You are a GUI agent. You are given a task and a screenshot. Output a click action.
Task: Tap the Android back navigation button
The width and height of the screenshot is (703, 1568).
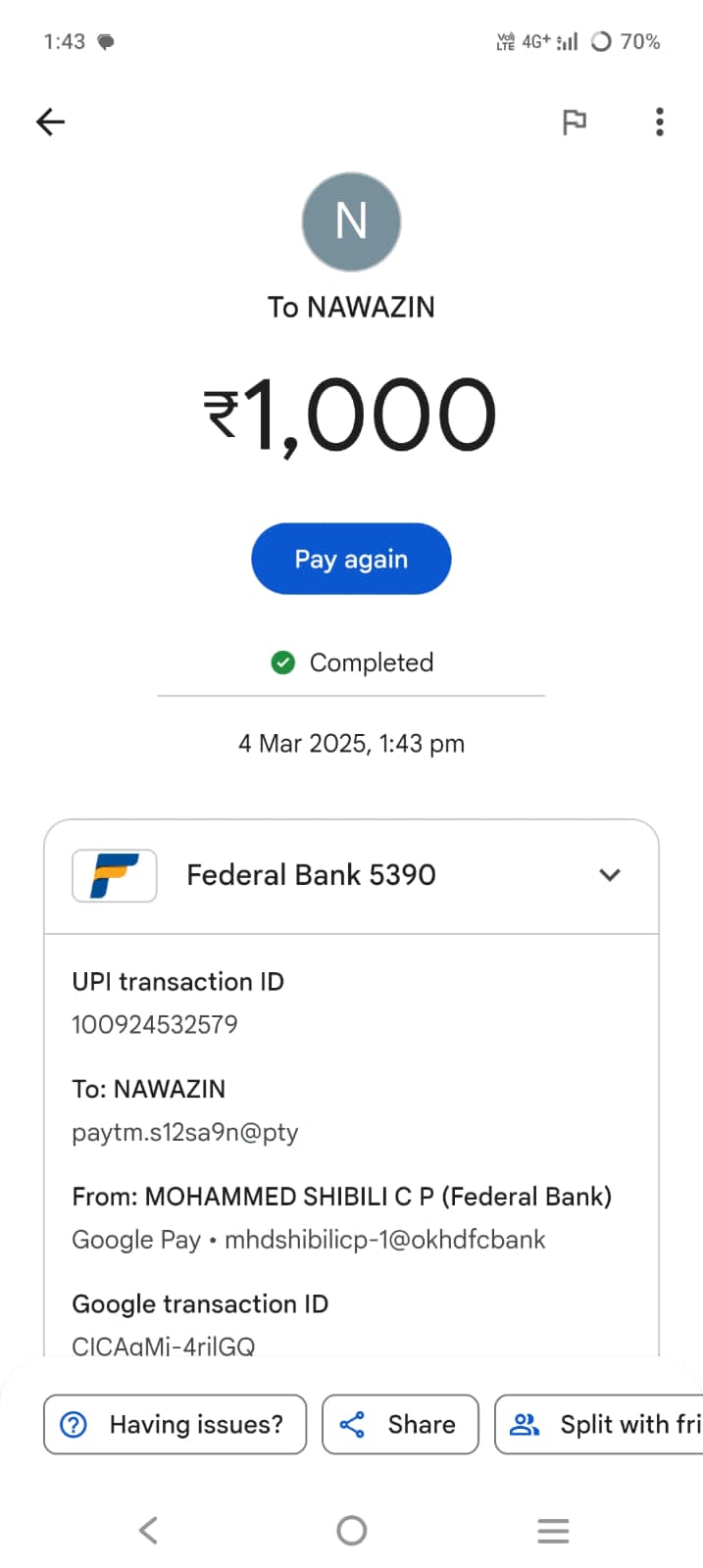(148, 1530)
